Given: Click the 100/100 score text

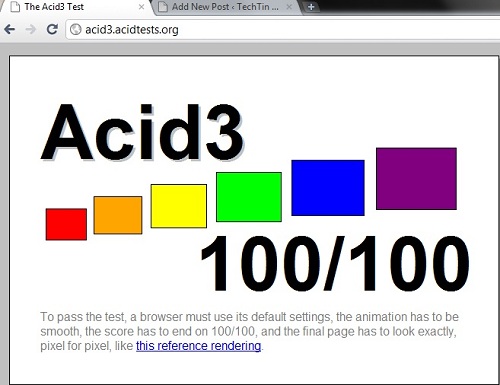Looking at the screenshot, I should pyautogui.click(x=335, y=264).
